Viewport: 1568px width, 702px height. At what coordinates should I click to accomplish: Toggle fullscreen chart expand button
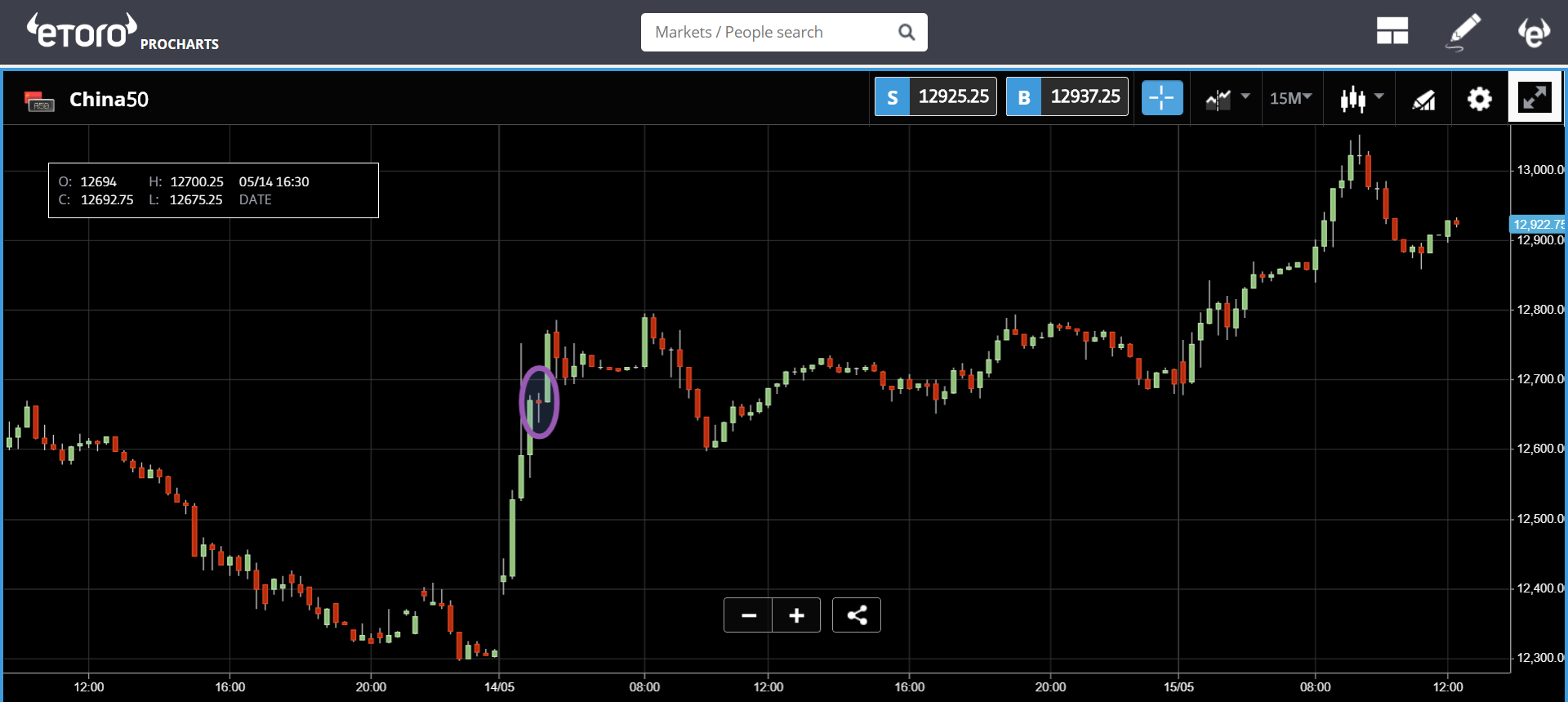(x=1535, y=98)
